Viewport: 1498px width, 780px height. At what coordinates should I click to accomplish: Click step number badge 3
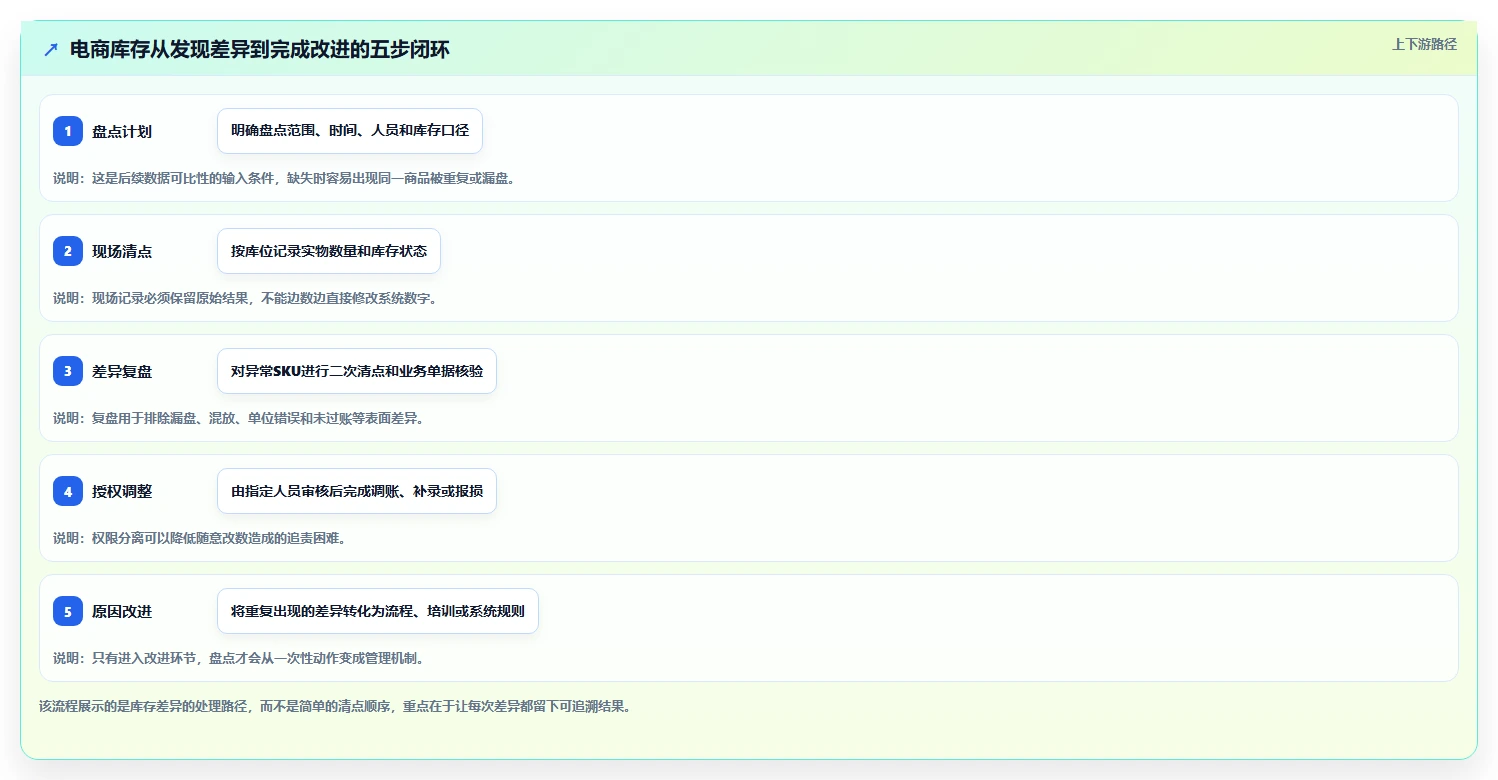(x=68, y=371)
